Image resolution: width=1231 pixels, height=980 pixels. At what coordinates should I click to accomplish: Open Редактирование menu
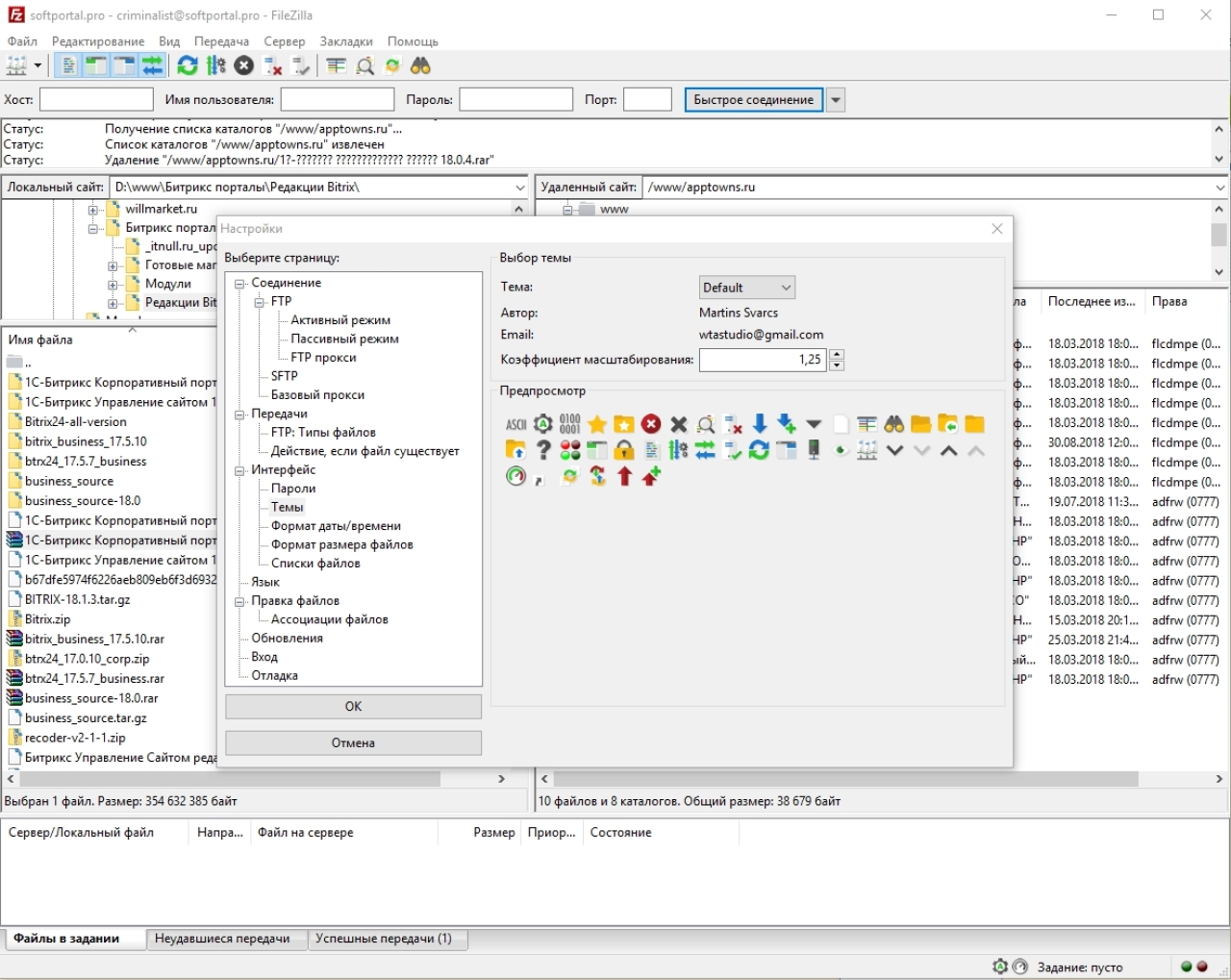tap(98, 41)
